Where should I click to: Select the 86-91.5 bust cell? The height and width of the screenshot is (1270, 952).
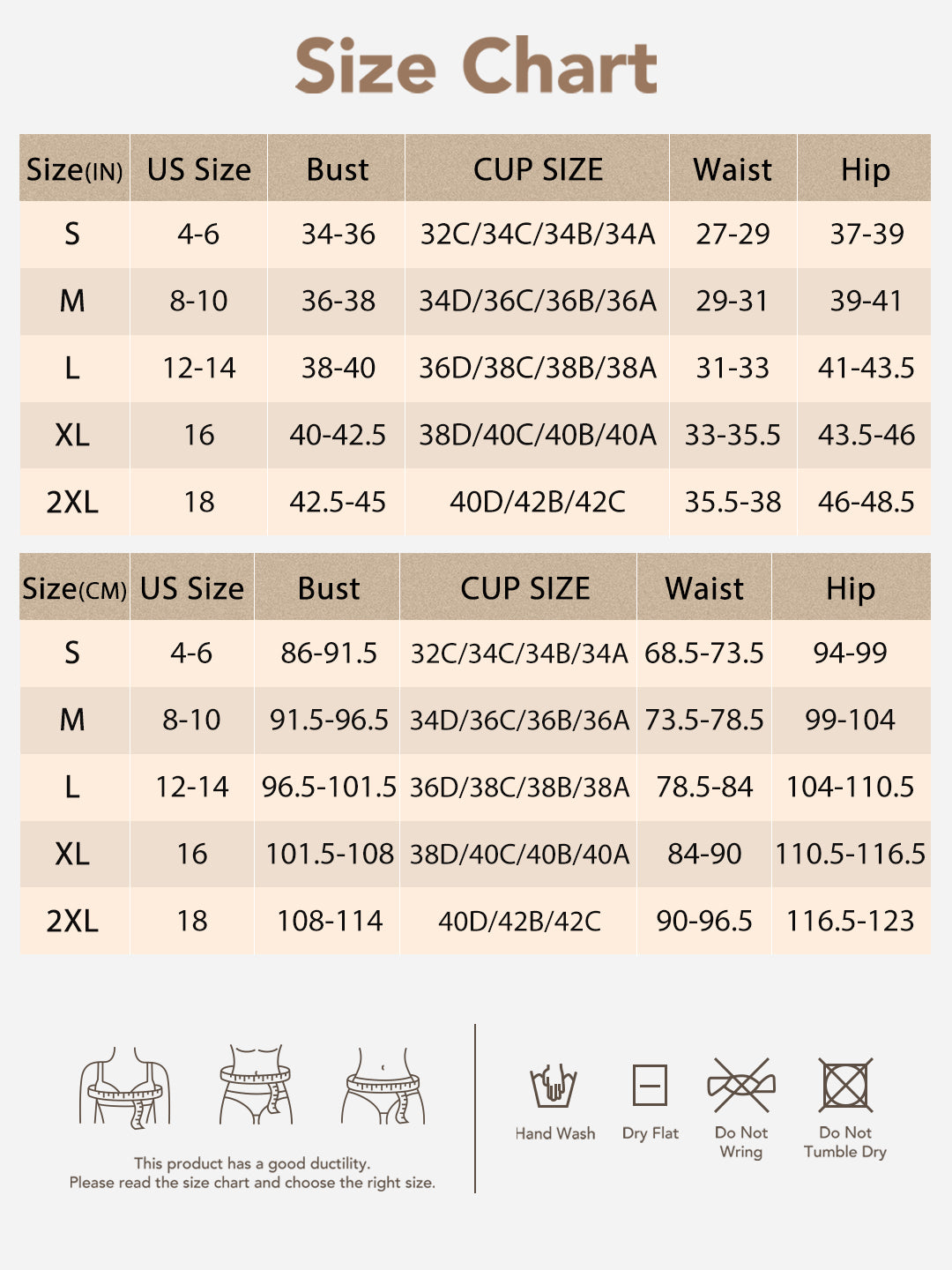click(x=328, y=654)
